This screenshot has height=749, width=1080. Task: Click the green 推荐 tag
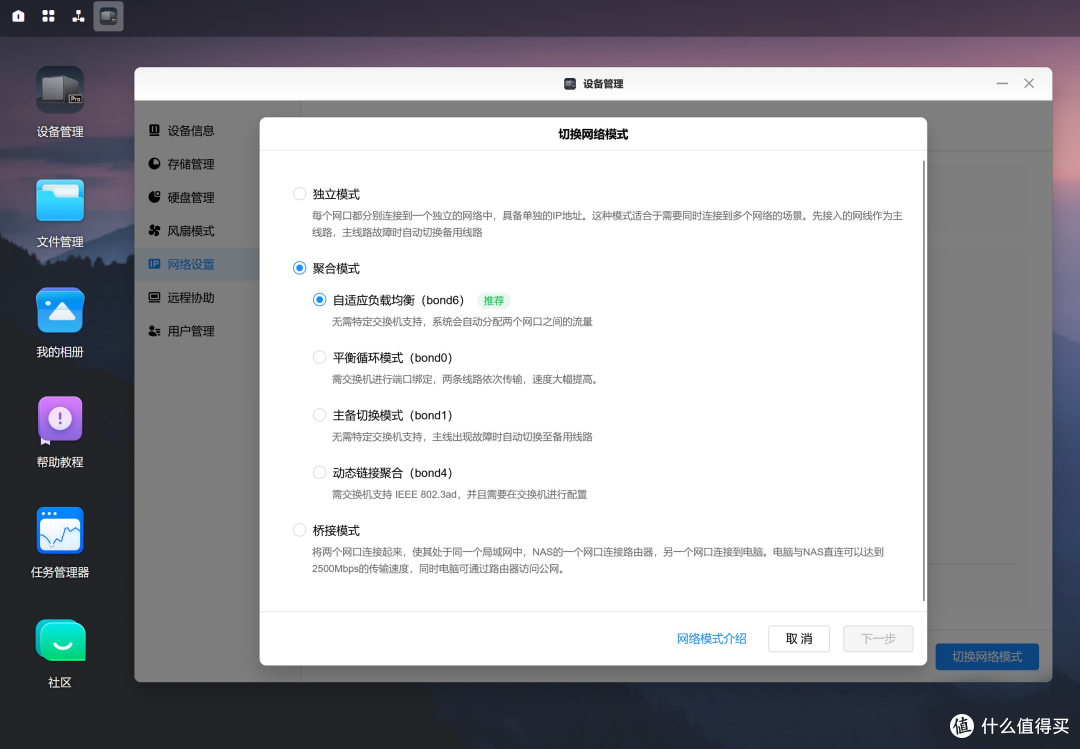coord(493,300)
